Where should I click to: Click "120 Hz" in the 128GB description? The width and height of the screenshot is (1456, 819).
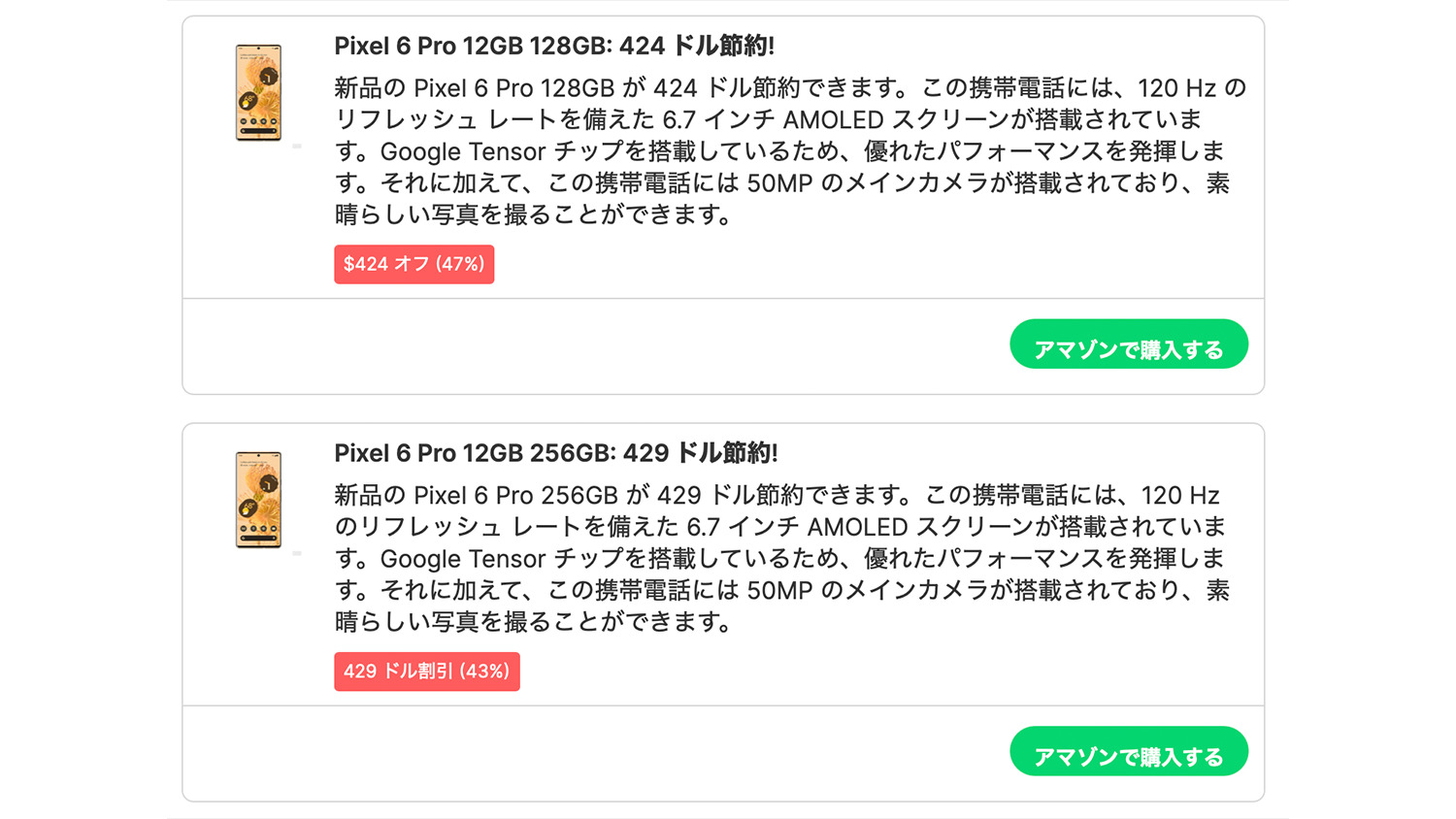[x=1176, y=89]
